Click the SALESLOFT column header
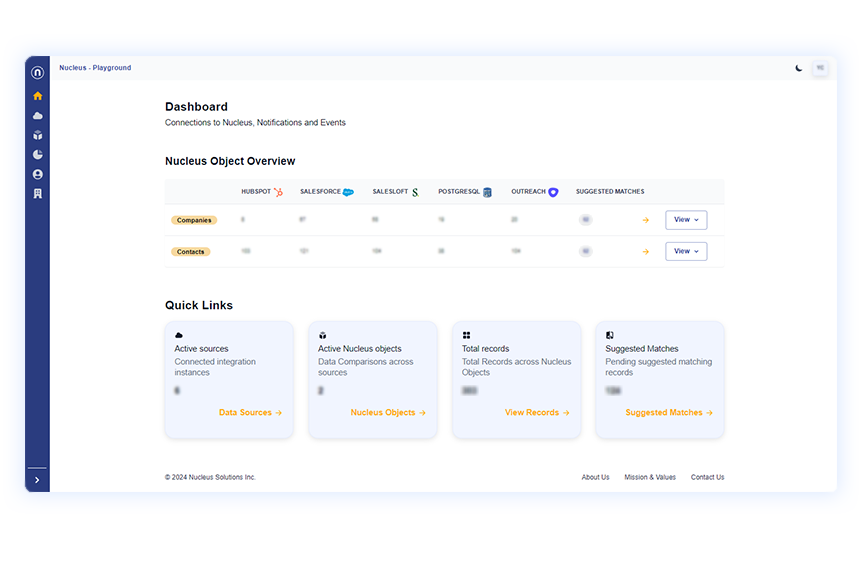Image resolution: width=860 pixels, height=568 pixels. tap(391, 192)
